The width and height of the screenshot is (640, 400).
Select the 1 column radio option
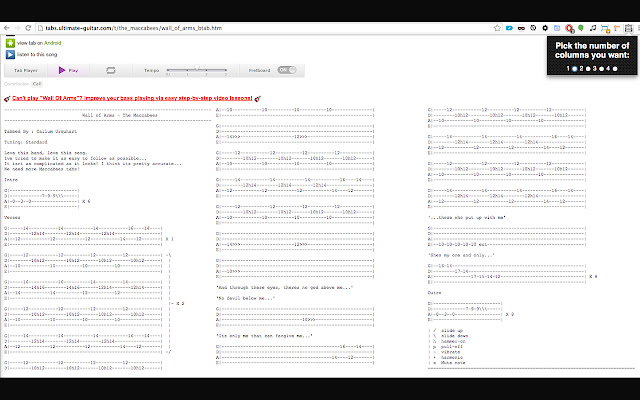pyautogui.click(x=574, y=69)
